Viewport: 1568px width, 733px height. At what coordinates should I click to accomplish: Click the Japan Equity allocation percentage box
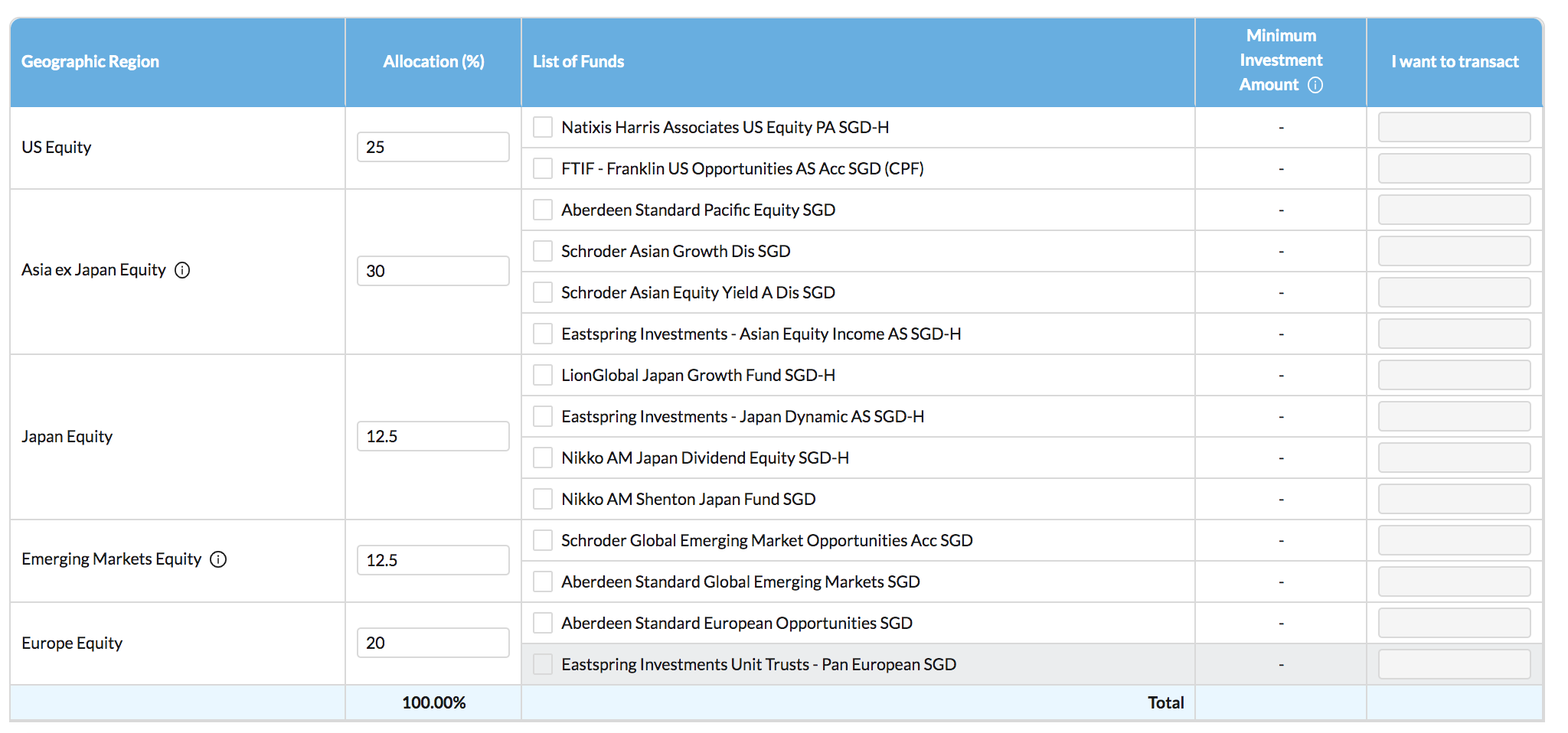tap(433, 436)
